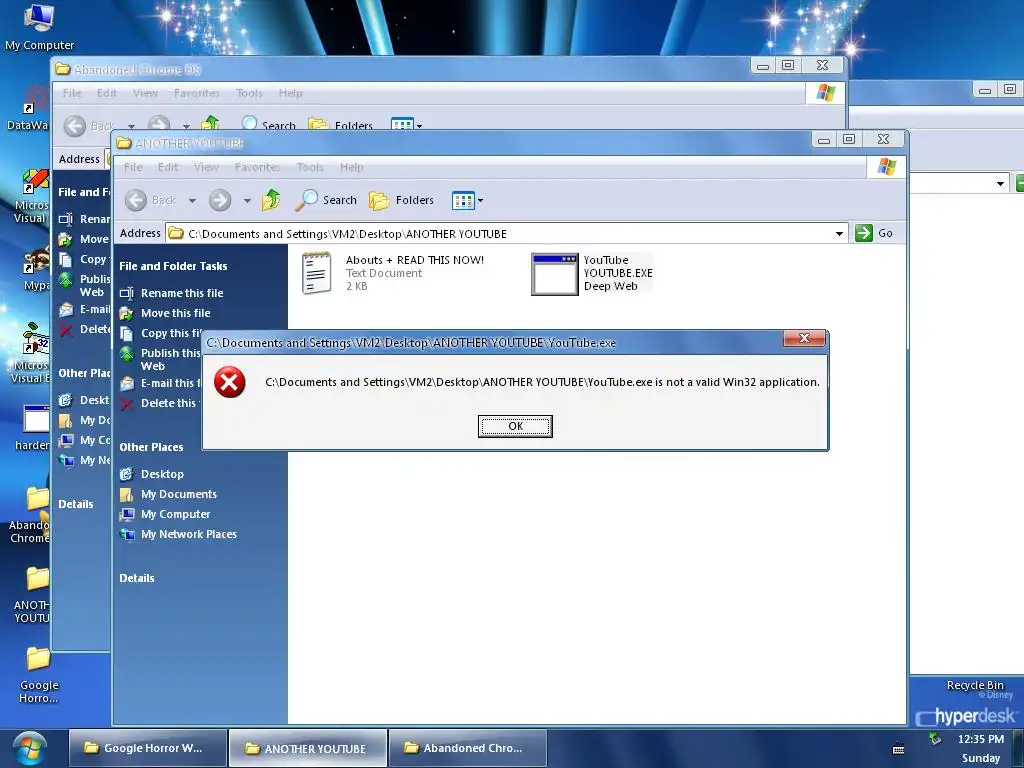
Task: Click the Go button next to address bar
Action: pyautogui.click(x=874, y=233)
